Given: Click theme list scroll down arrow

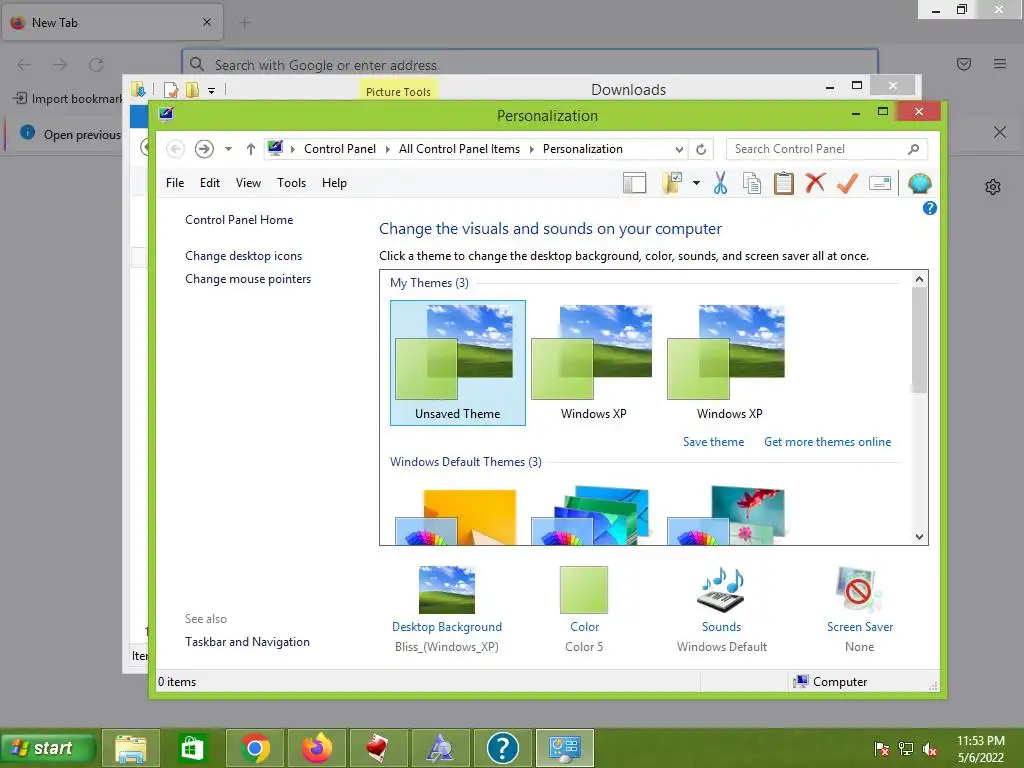Looking at the screenshot, I should pos(920,537).
